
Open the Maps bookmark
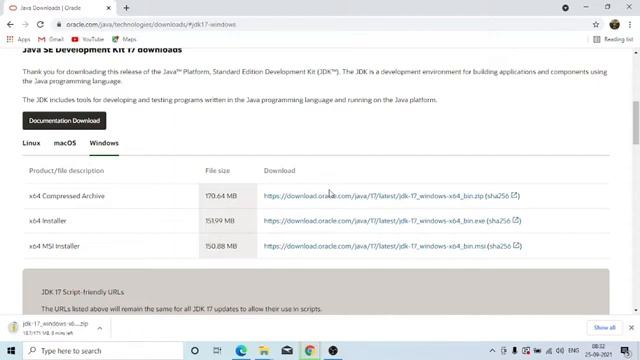124,39
